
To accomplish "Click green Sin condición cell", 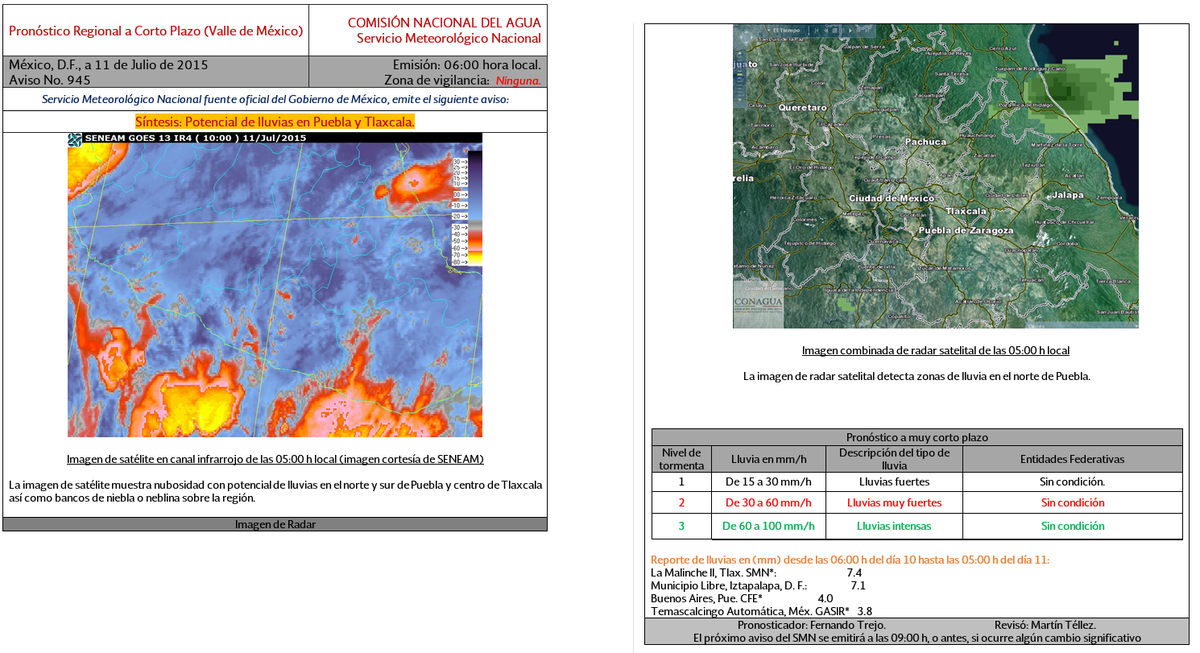I will click(x=1072, y=526).
